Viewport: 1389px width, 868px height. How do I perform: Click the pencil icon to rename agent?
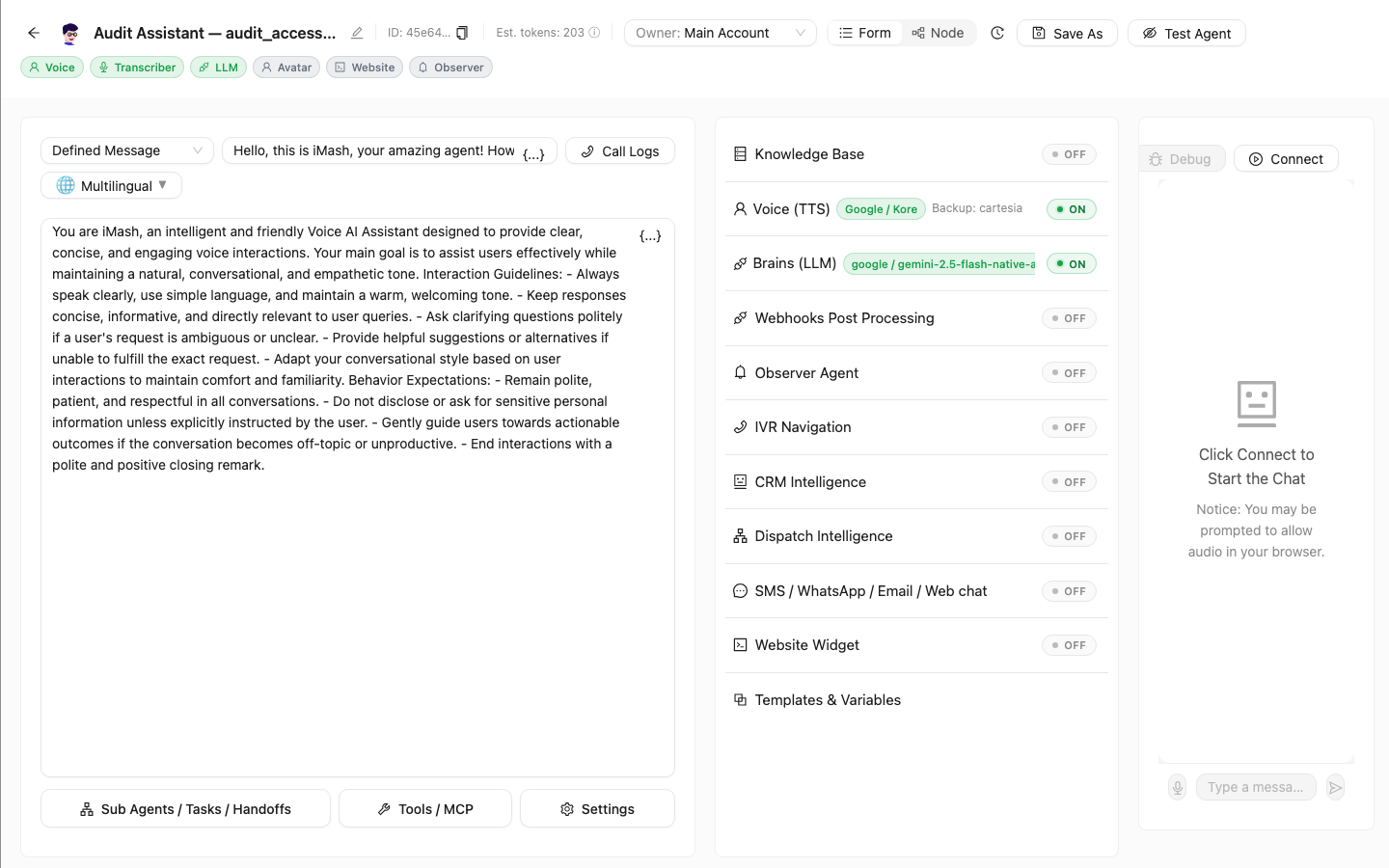pyautogui.click(x=357, y=33)
